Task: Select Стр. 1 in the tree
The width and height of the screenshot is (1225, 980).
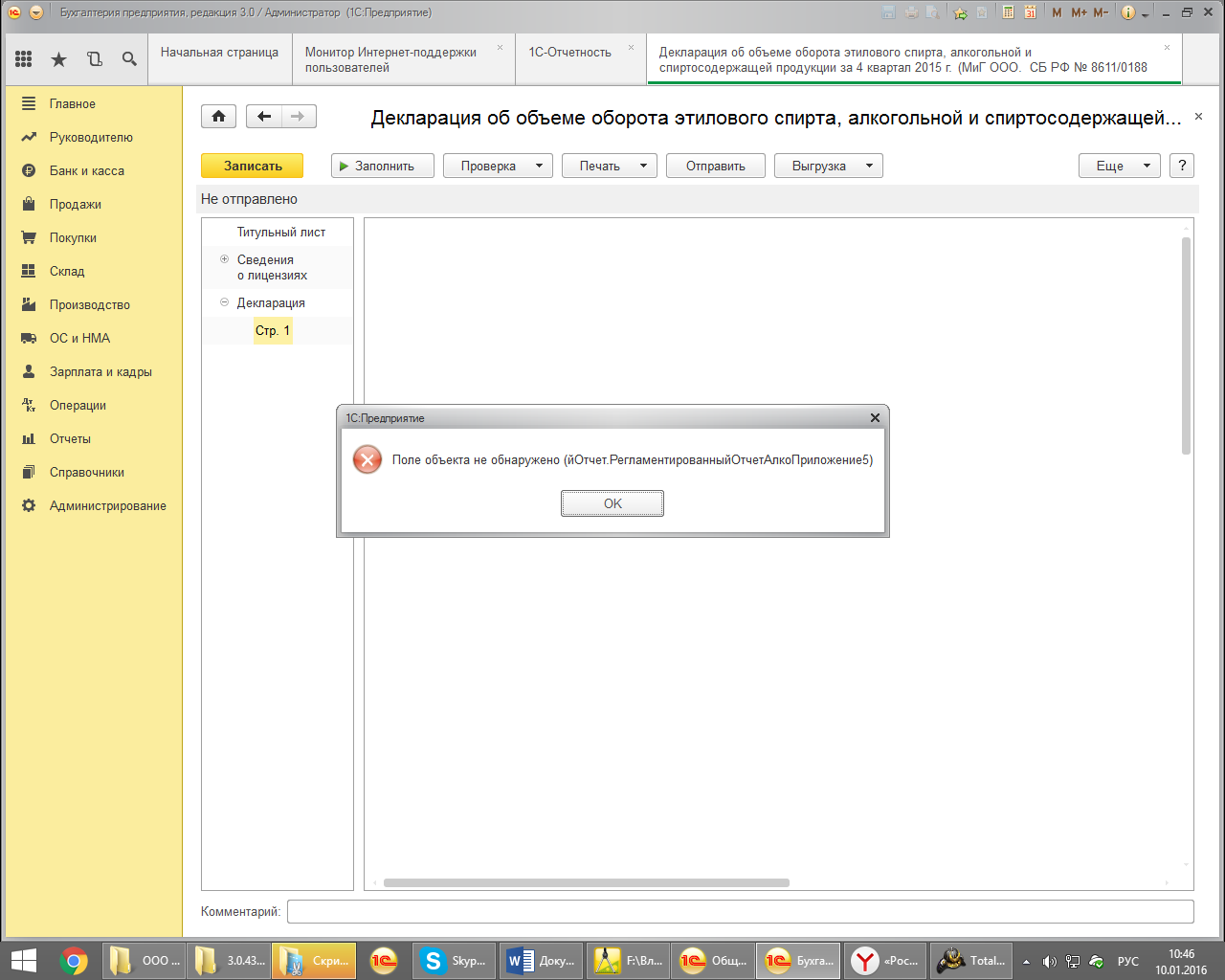Action: (273, 330)
